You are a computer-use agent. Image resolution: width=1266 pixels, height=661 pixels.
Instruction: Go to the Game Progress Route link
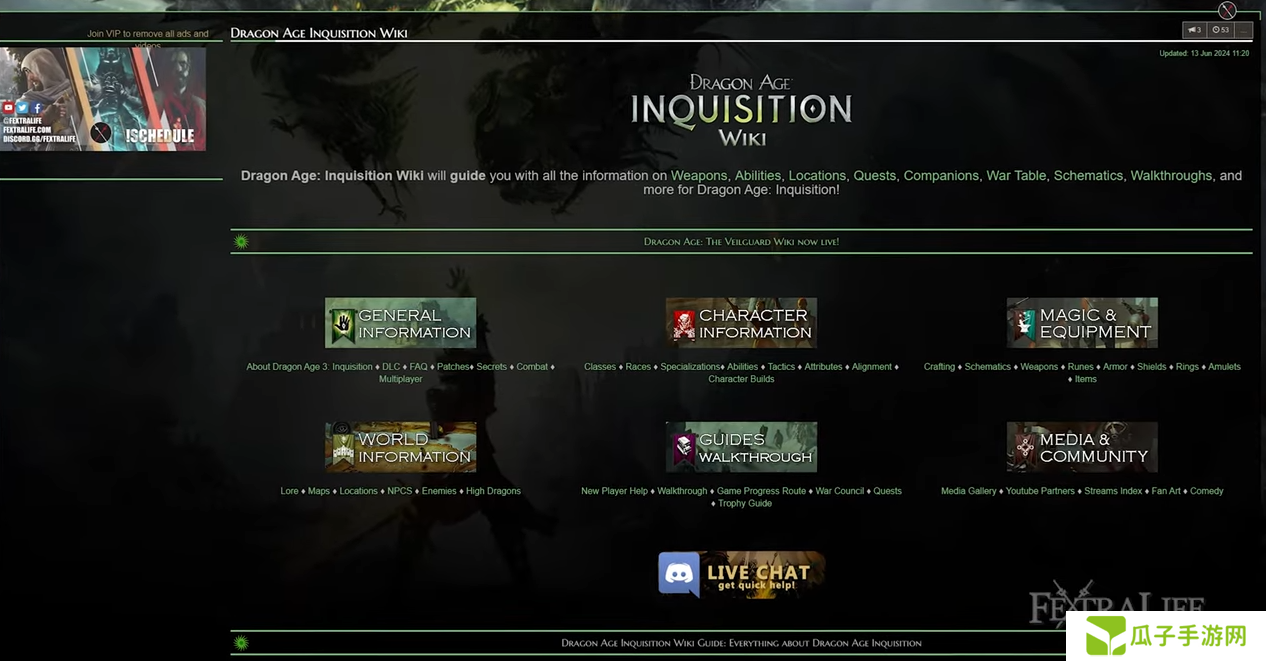761,491
